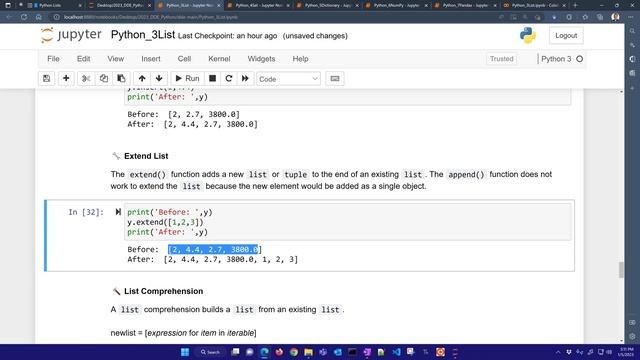Click the In [32] prompt label

point(86,212)
